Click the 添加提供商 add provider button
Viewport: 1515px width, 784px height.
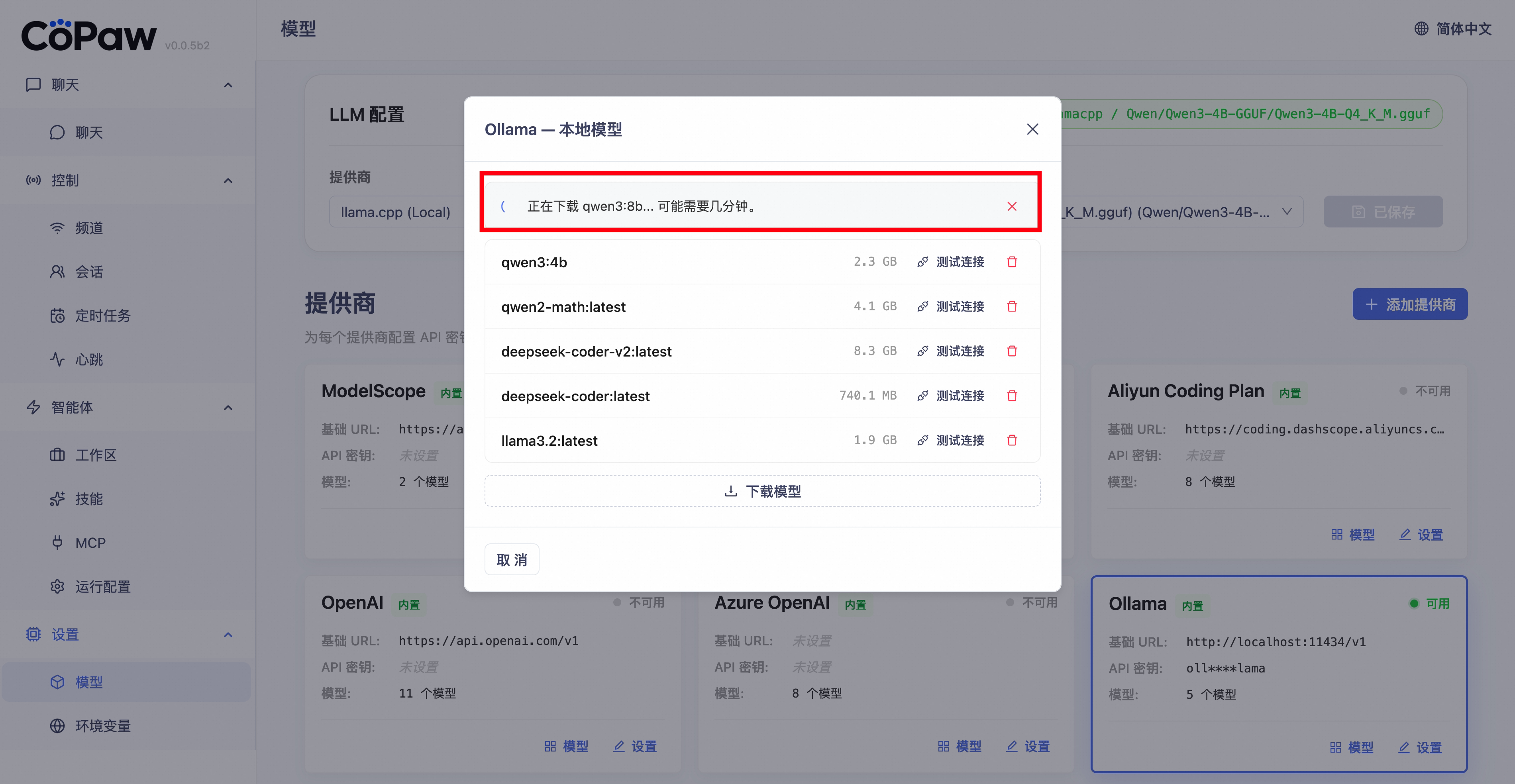click(x=1410, y=305)
